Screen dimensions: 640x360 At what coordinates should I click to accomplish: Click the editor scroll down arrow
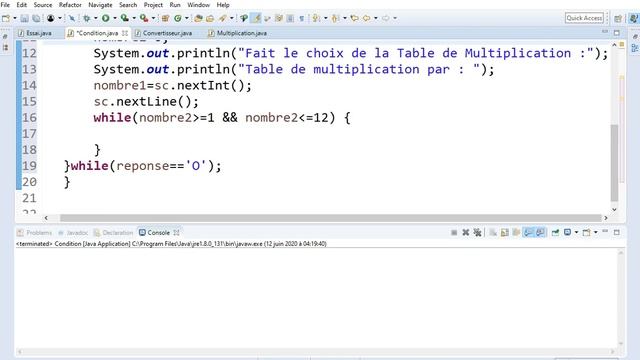click(x=614, y=209)
